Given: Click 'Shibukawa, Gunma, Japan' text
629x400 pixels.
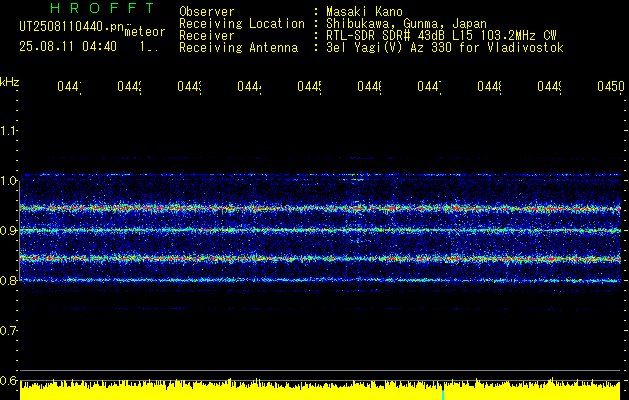Looking at the screenshot, I should 406,24.
